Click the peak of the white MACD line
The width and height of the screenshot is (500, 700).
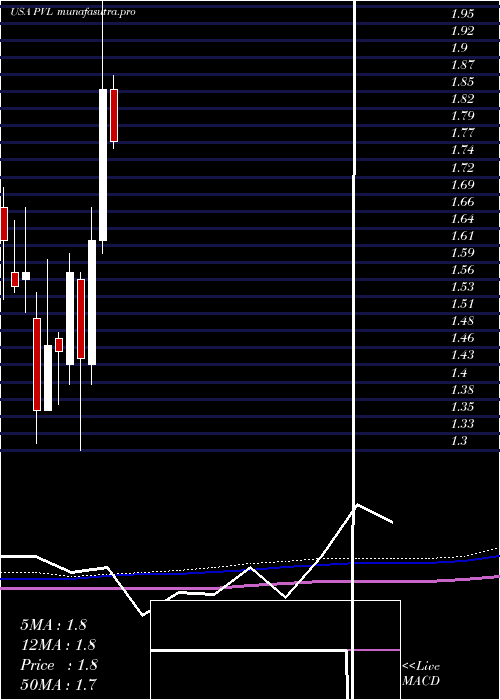pos(357,504)
